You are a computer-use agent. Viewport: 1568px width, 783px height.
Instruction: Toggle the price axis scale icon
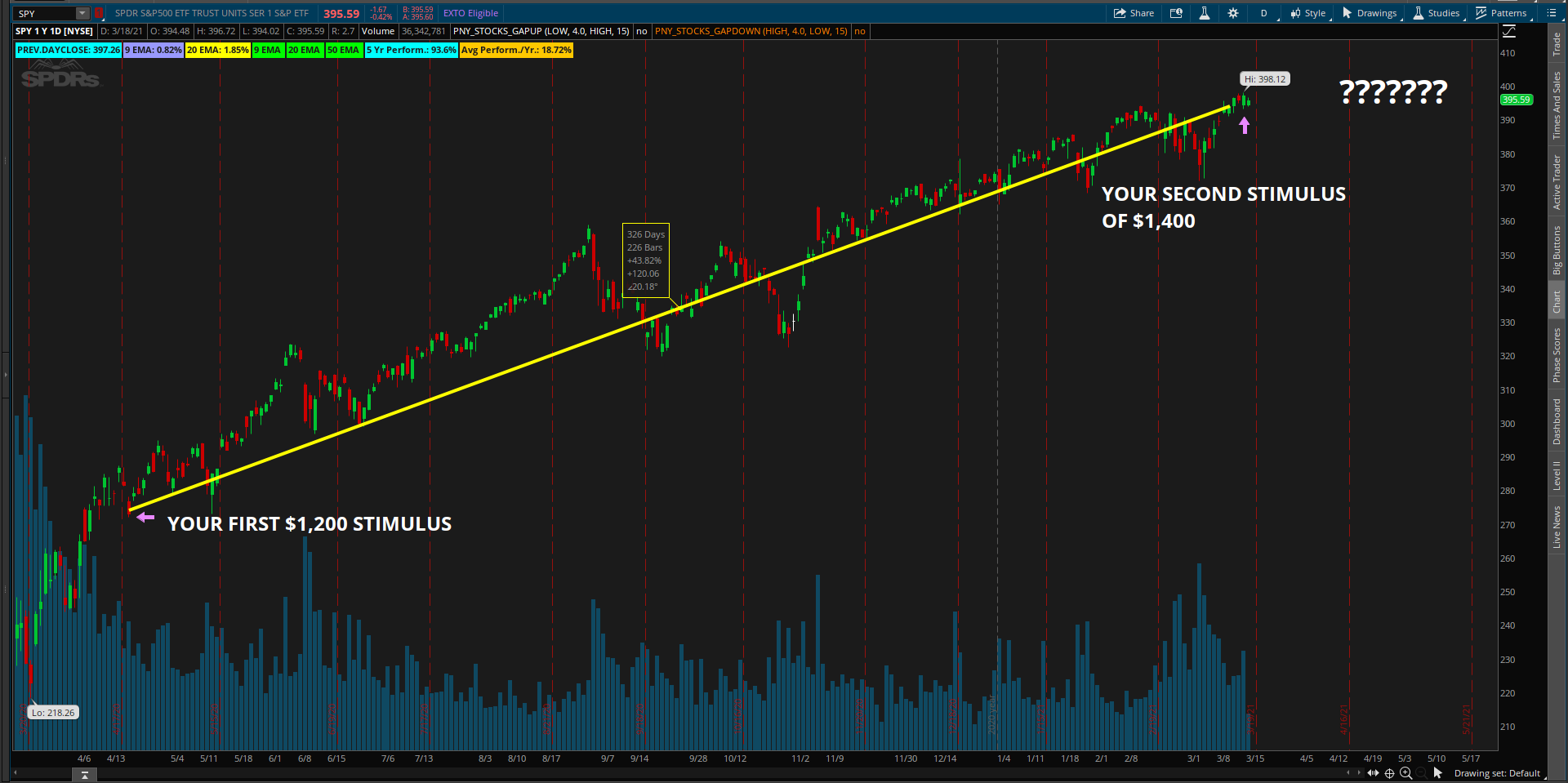click(x=1509, y=31)
